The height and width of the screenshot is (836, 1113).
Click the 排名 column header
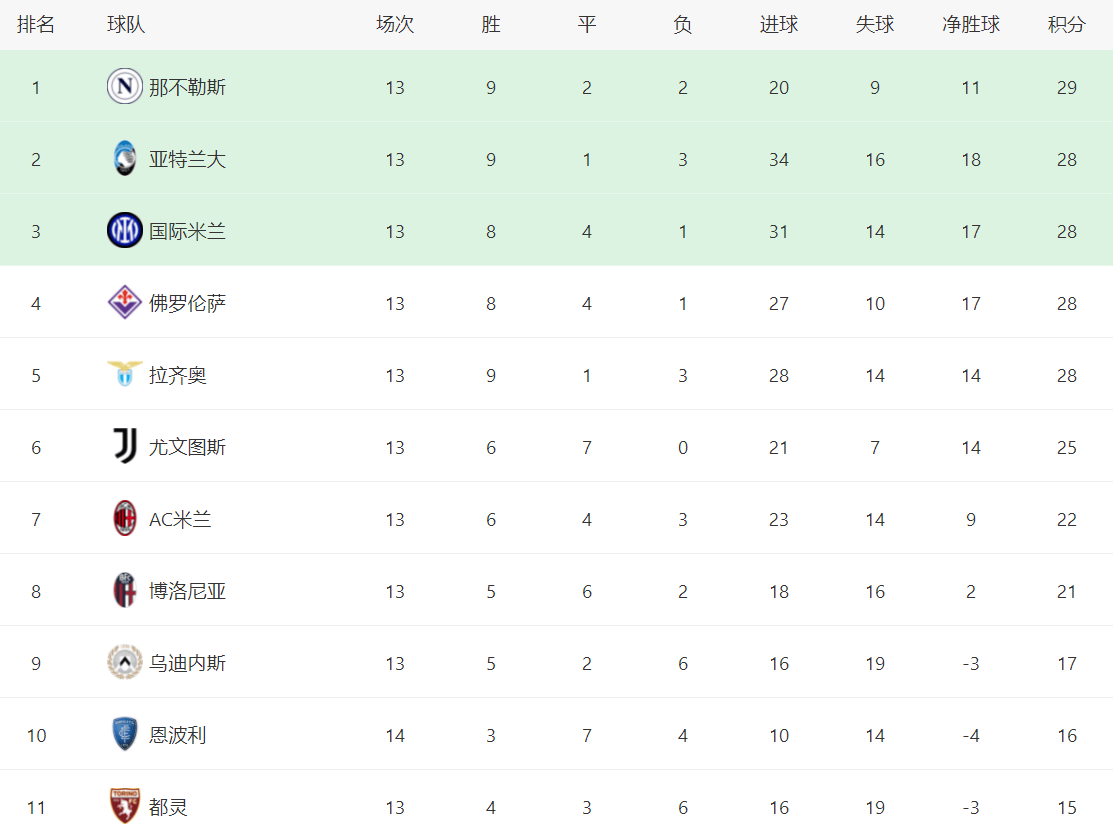click(x=36, y=25)
